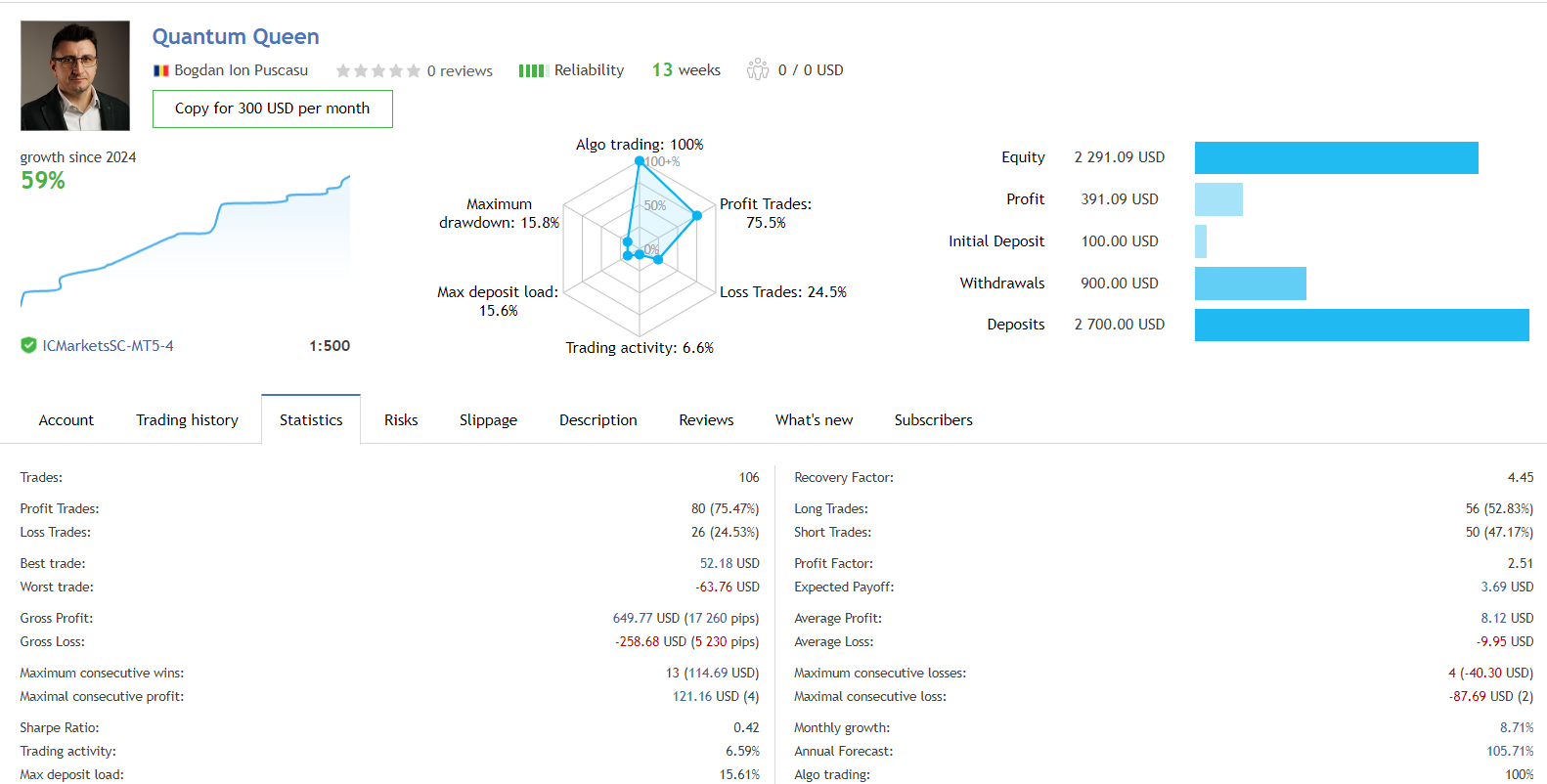Open the Account tab

(x=66, y=420)
